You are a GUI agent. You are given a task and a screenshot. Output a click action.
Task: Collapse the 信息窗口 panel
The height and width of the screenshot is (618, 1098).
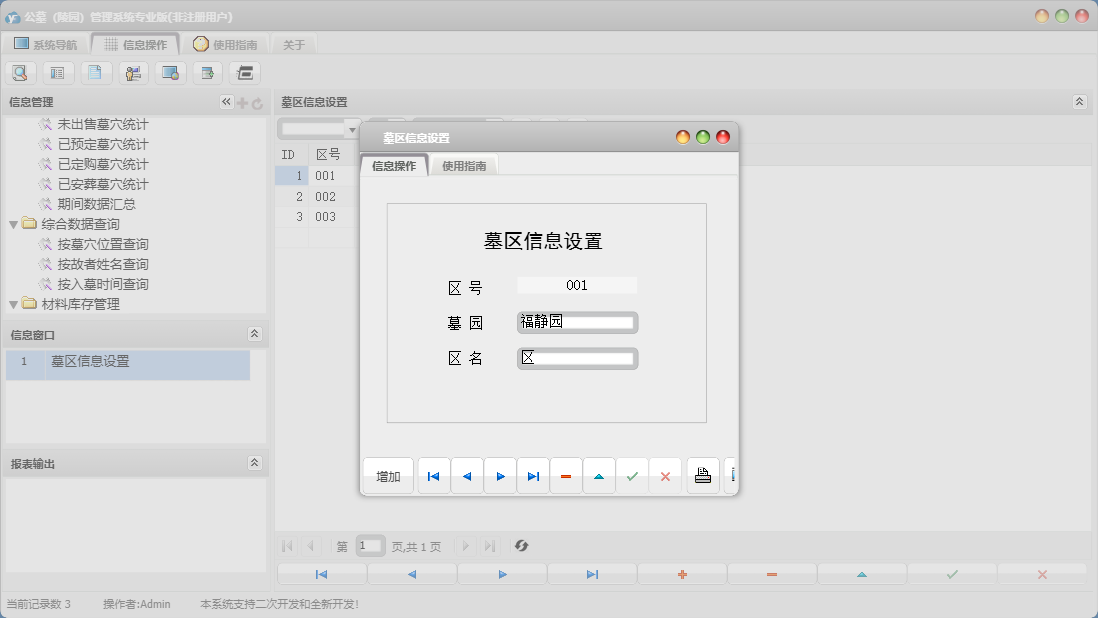point(254,334)
